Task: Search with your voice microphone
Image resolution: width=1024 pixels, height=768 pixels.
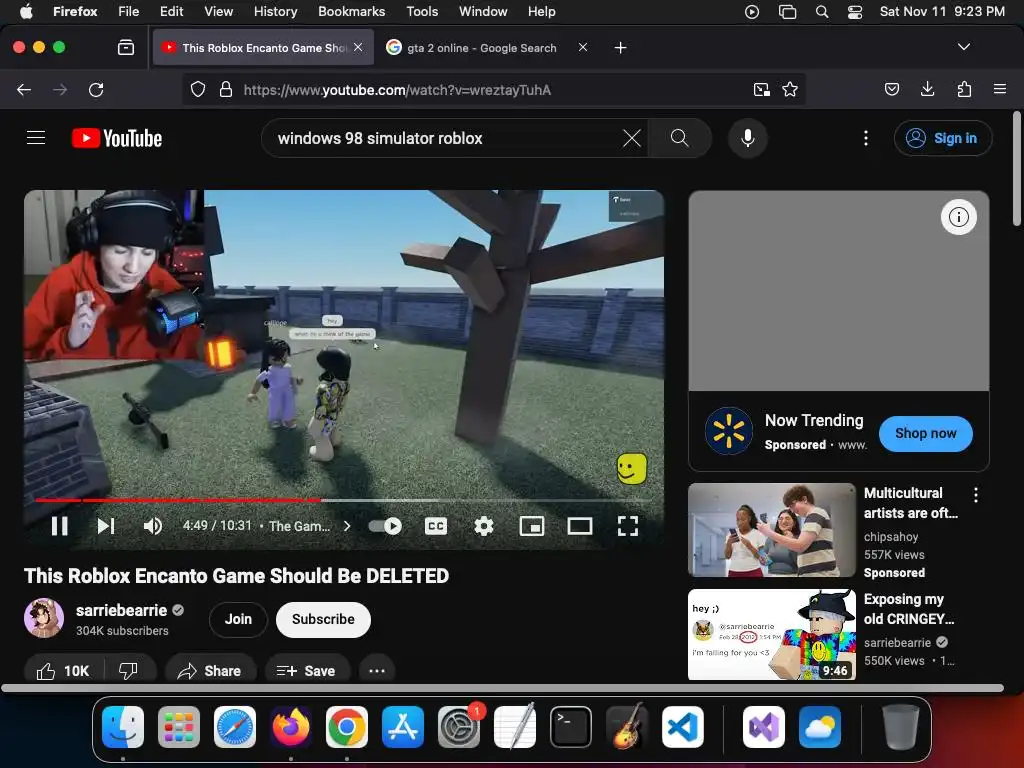Action: click(x=748, y=138)
